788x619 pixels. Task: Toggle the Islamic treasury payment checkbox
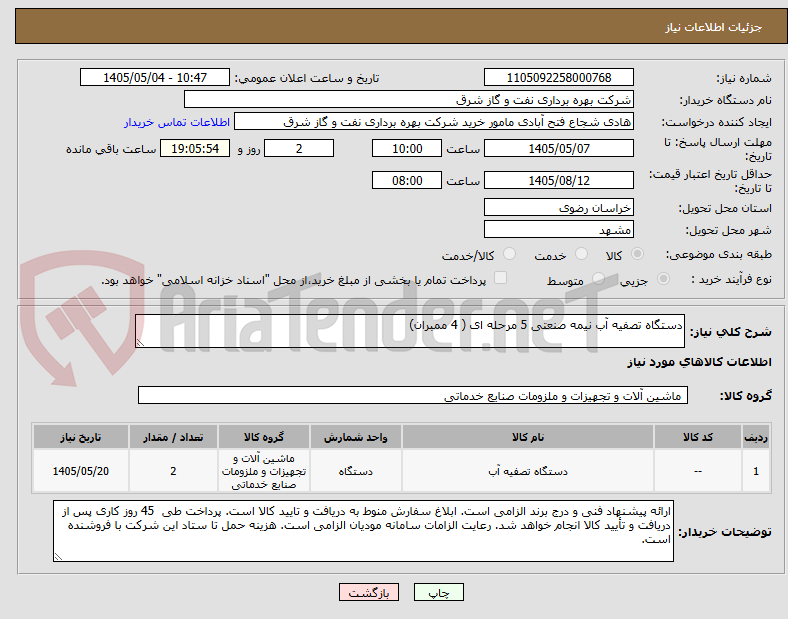[x=501, y=278]
